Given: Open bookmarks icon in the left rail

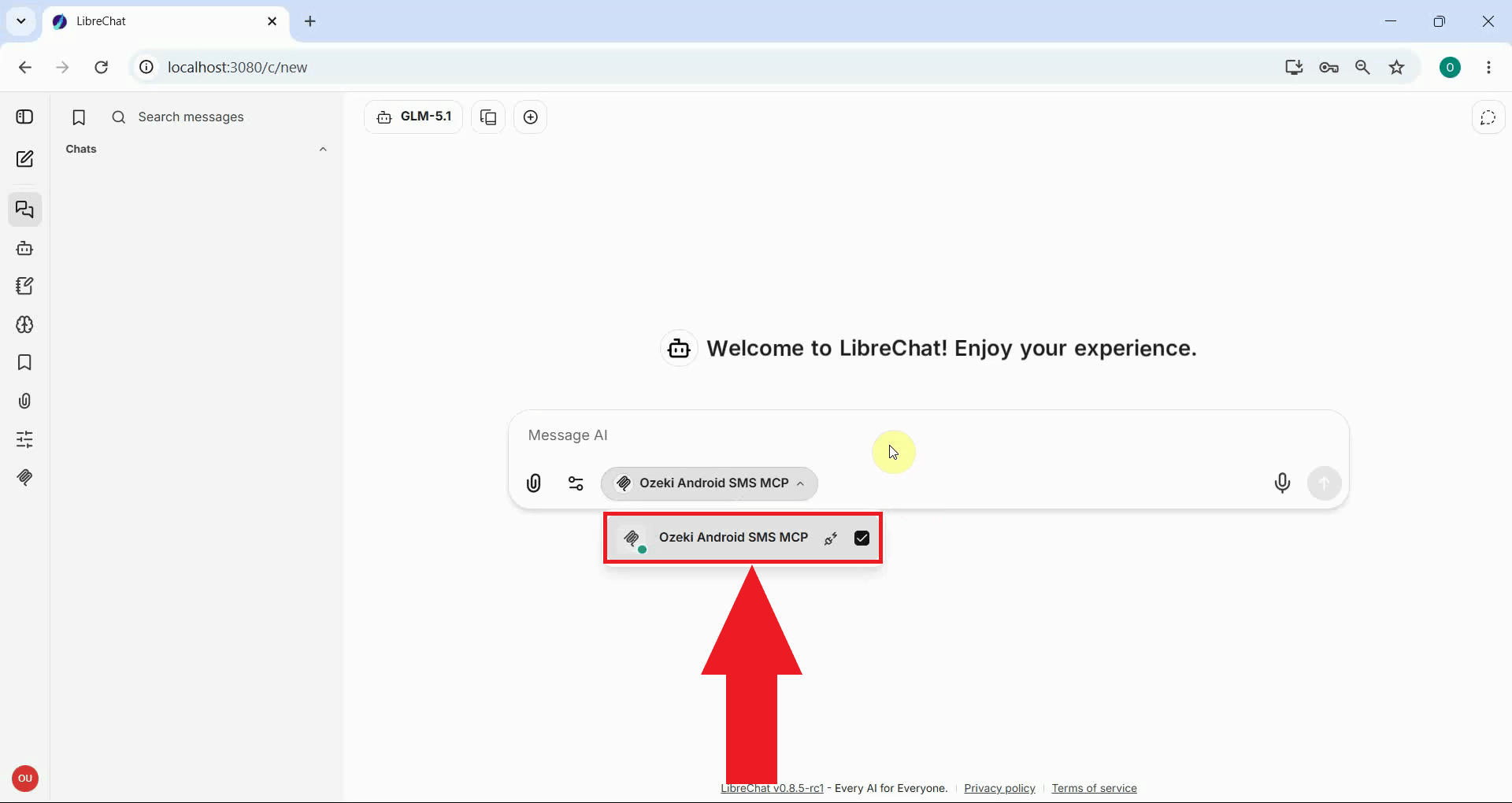Looking at the screenshot, I should click(x=24, y=362).
